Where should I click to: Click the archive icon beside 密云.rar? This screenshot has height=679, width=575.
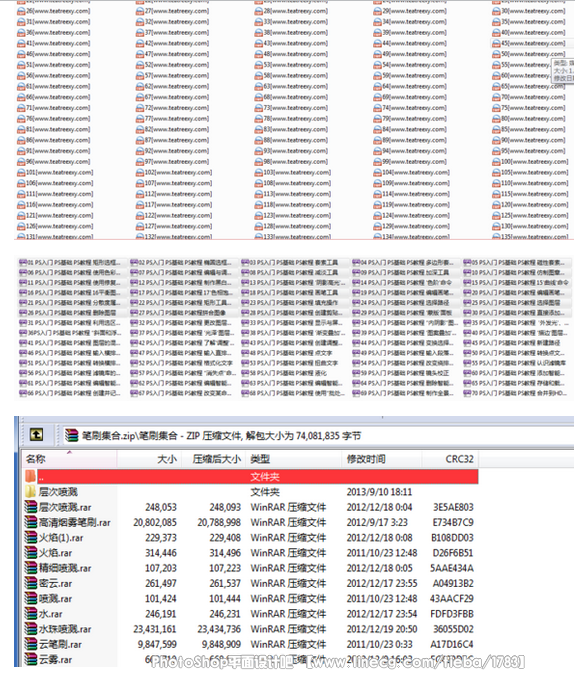pos(31,583)
